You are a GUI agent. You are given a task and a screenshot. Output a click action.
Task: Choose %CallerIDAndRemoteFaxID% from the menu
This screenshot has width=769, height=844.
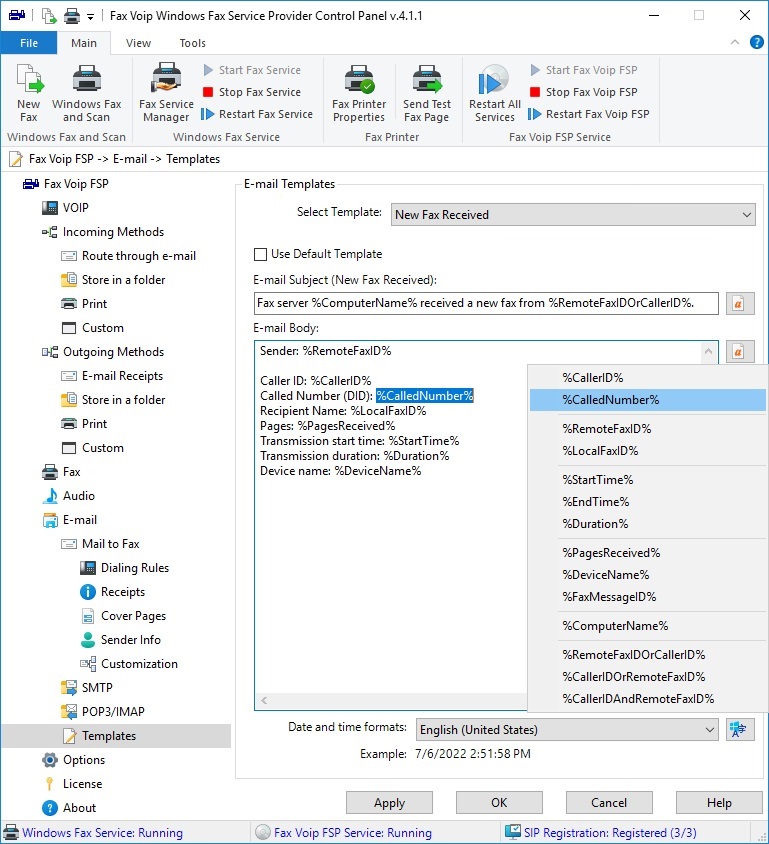pyautogui.click(x=648, y=699)
